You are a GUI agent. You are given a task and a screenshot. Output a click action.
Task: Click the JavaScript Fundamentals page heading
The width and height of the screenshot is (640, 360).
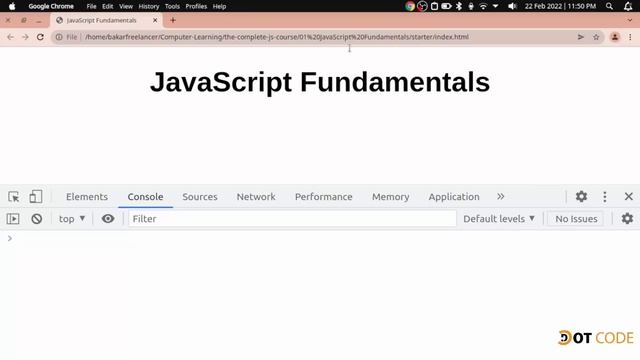coord(320,82)
